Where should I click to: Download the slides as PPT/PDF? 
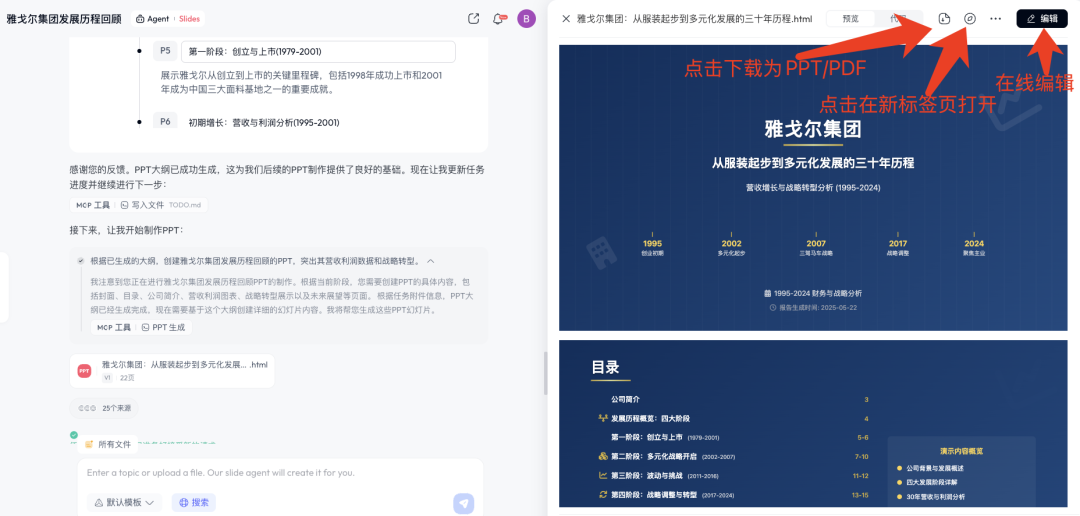(x=944, y=19)
